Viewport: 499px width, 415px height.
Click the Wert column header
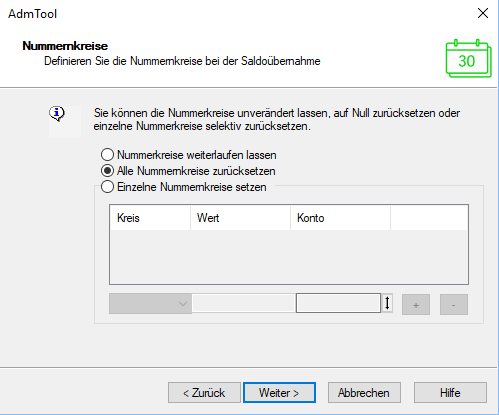pyautogui.click(x=240, y=218)
